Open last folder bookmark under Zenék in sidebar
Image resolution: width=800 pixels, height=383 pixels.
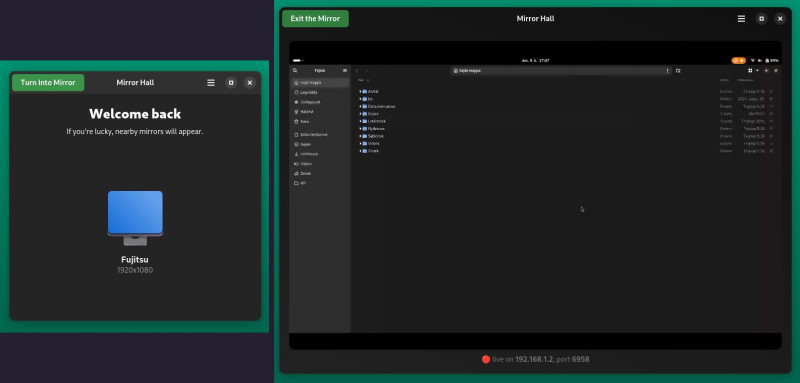(320, 183)
